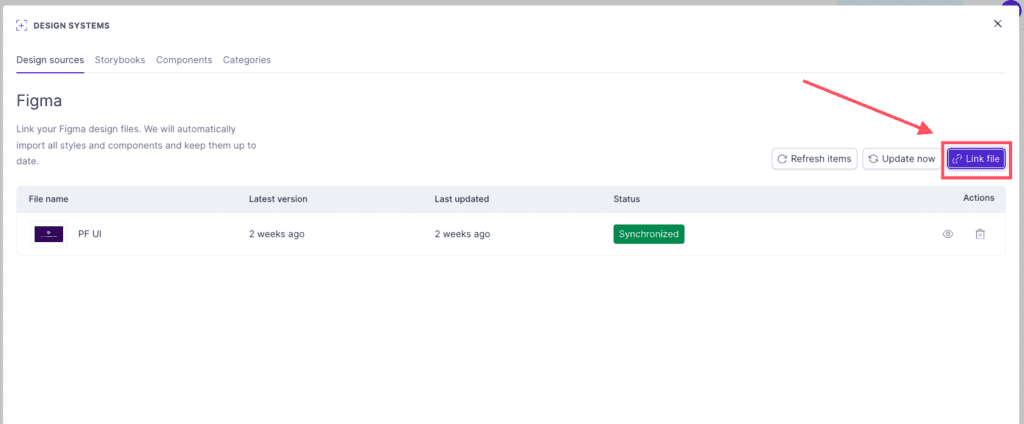Go to the Categories tab
Image resolution: width=1024 pixels, height=424 pixels.
247,59
